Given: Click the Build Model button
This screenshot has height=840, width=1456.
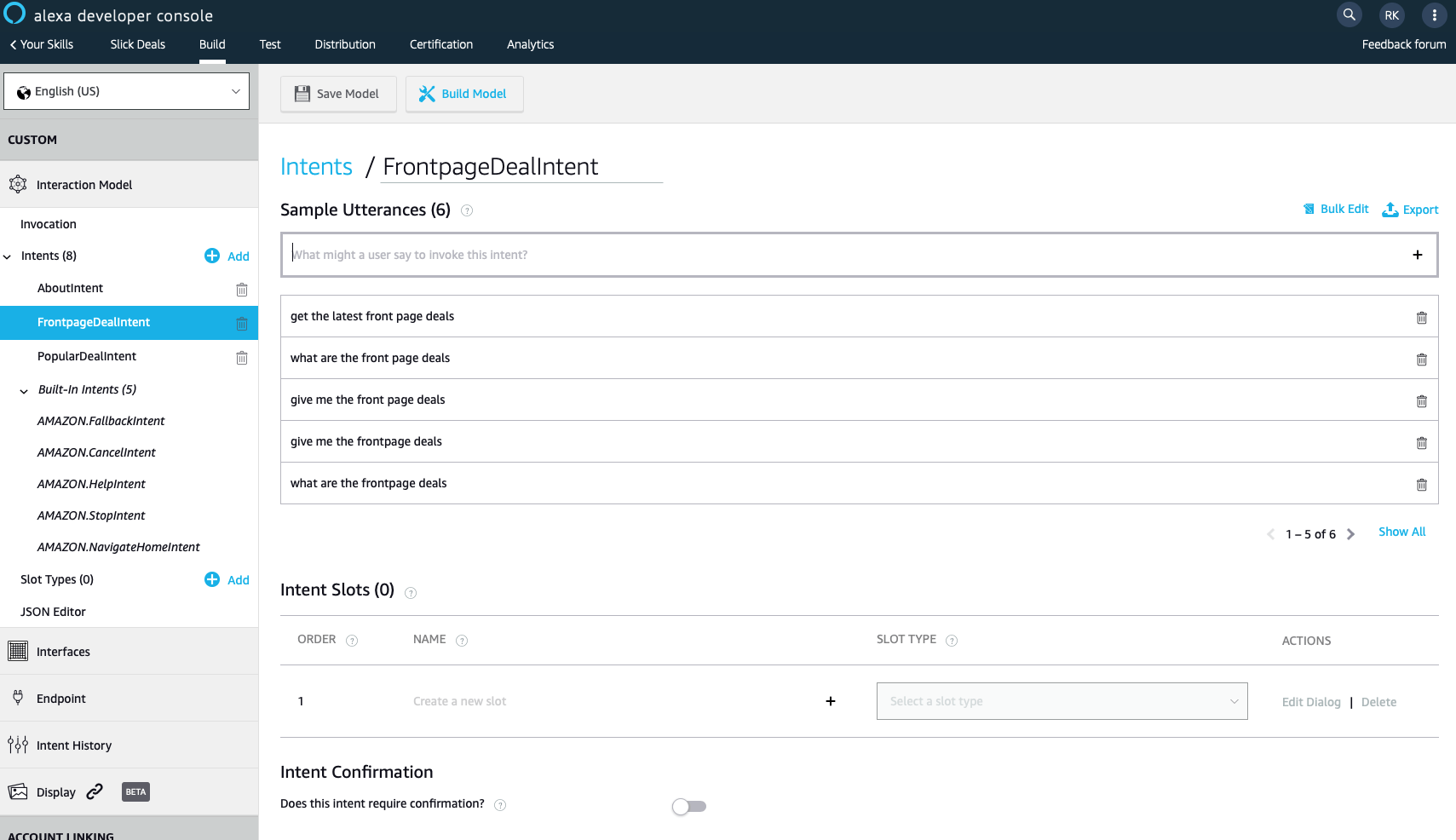Looking at the screenshot, I should (464, 94).
